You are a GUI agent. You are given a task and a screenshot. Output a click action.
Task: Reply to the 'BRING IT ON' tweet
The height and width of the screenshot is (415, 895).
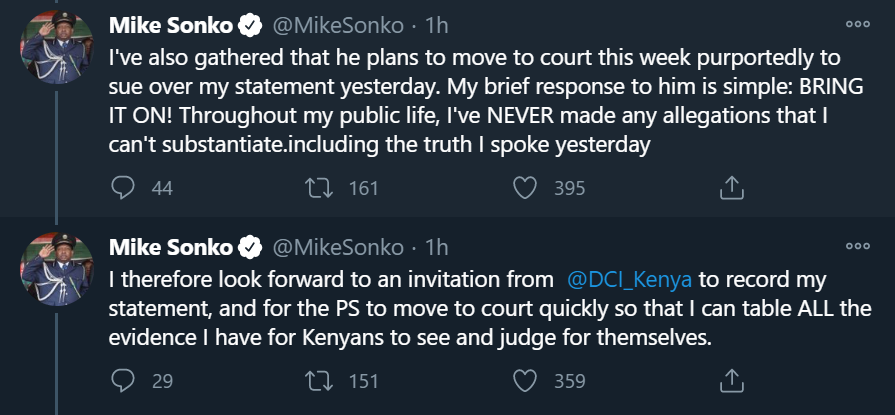pyautogui.click(x=123, y=187)
